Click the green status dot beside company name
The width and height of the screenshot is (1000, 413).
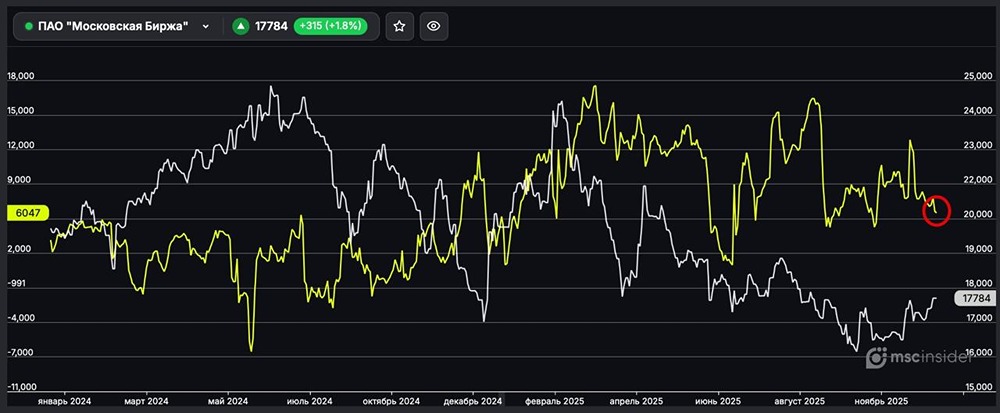tap(29, 27)
